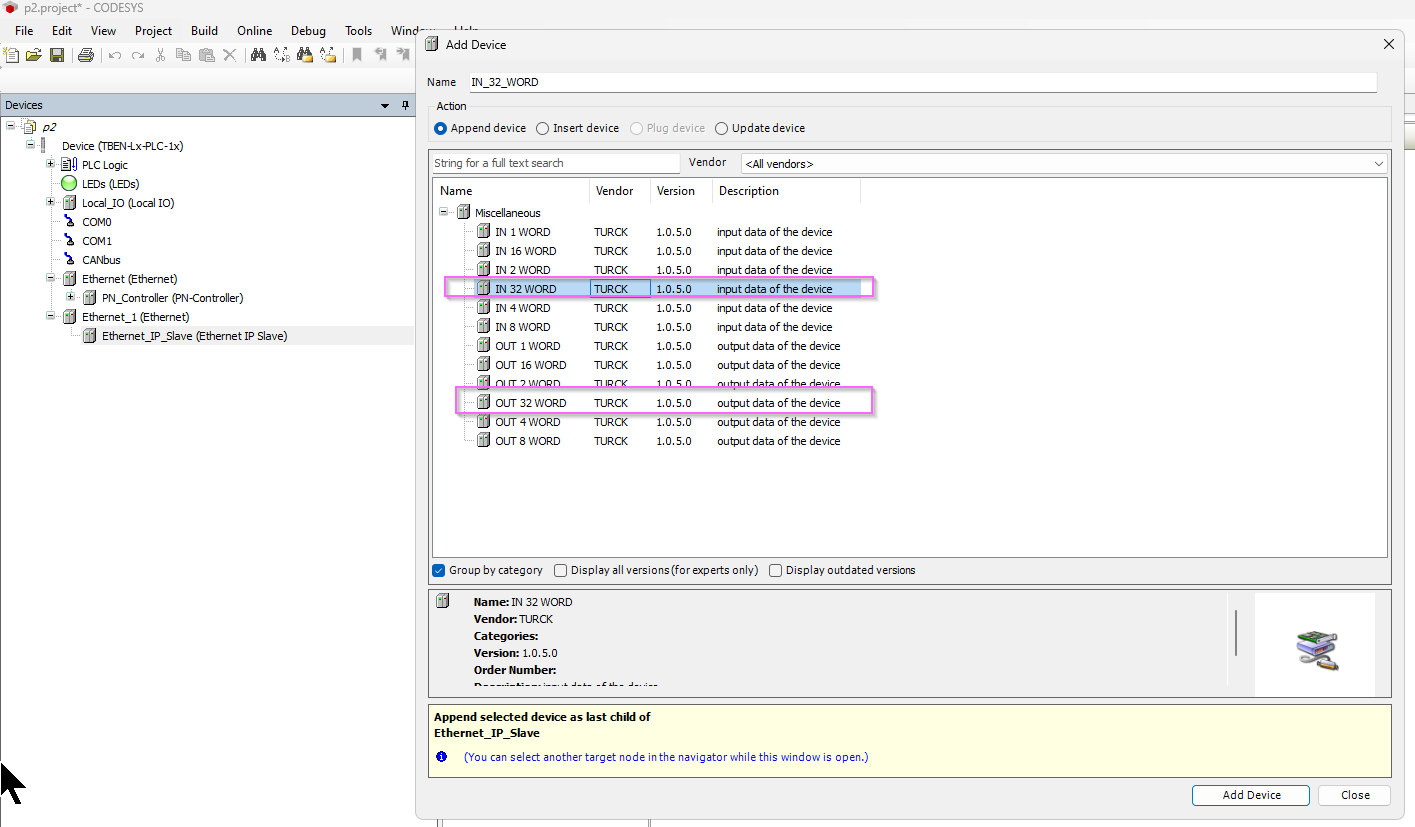Click the Cut scissors icon
Screen dimensions: 1415x827
pos(160,55)
